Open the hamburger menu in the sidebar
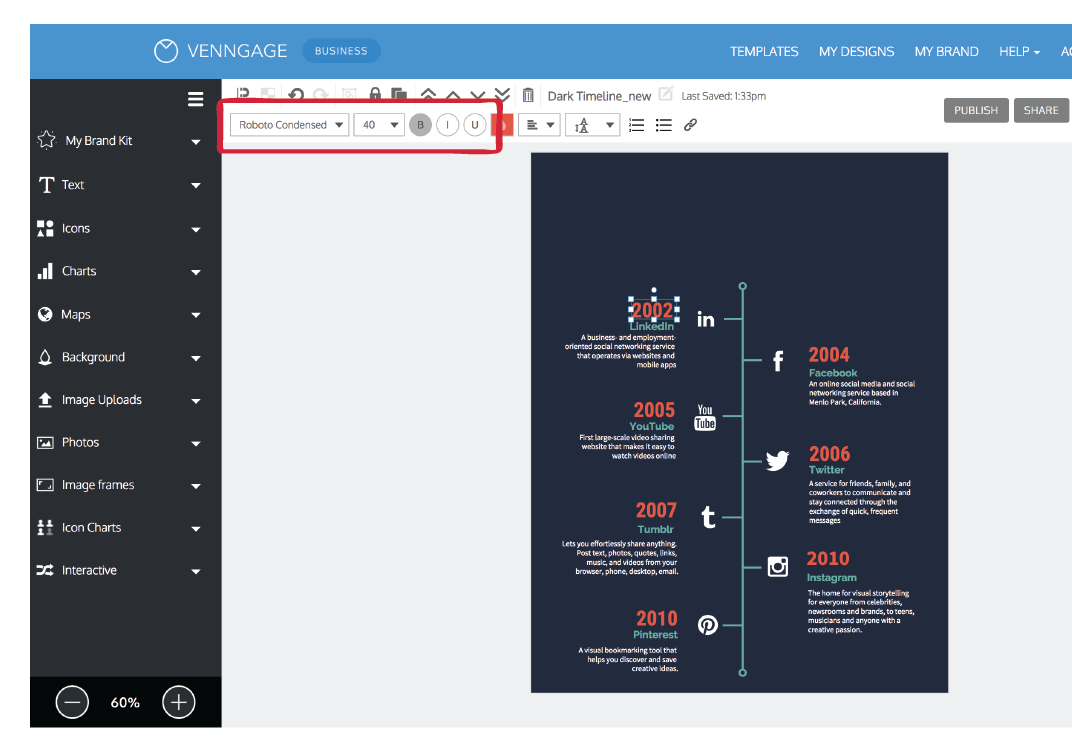Image resolution: width=1072 pixels, height=745 pixels. pos(196,99)
